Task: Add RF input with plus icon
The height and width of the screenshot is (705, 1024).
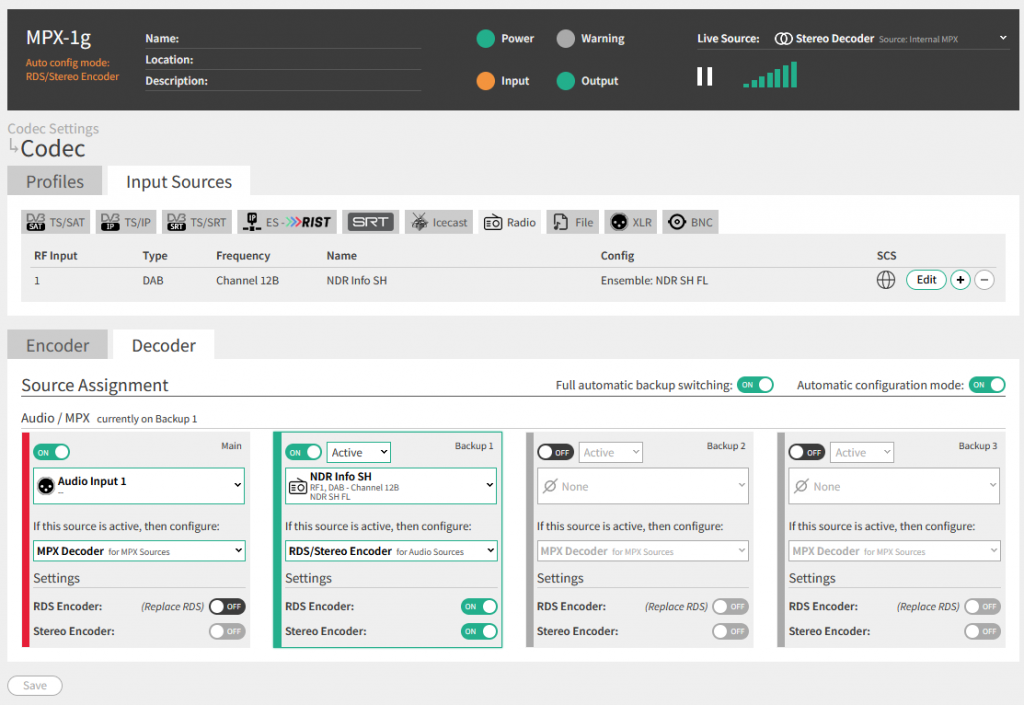Action: pos(960,280)
